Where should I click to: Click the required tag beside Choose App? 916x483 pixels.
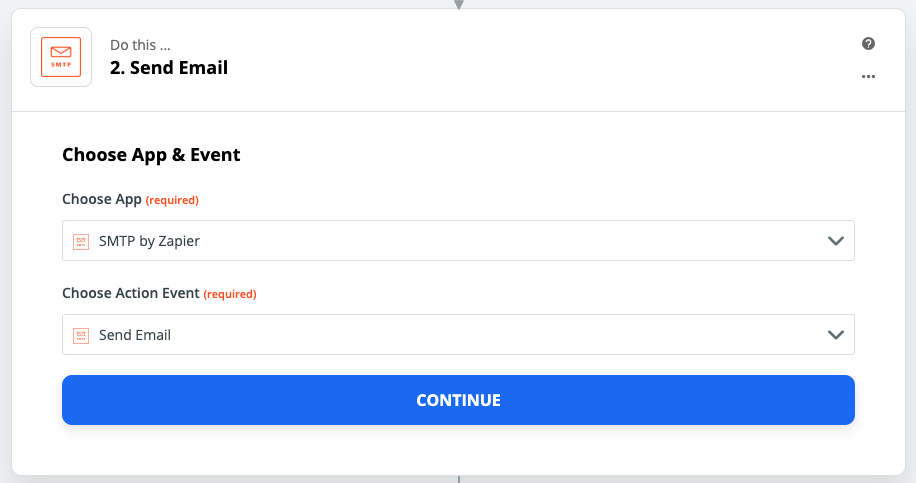(172, 200)
